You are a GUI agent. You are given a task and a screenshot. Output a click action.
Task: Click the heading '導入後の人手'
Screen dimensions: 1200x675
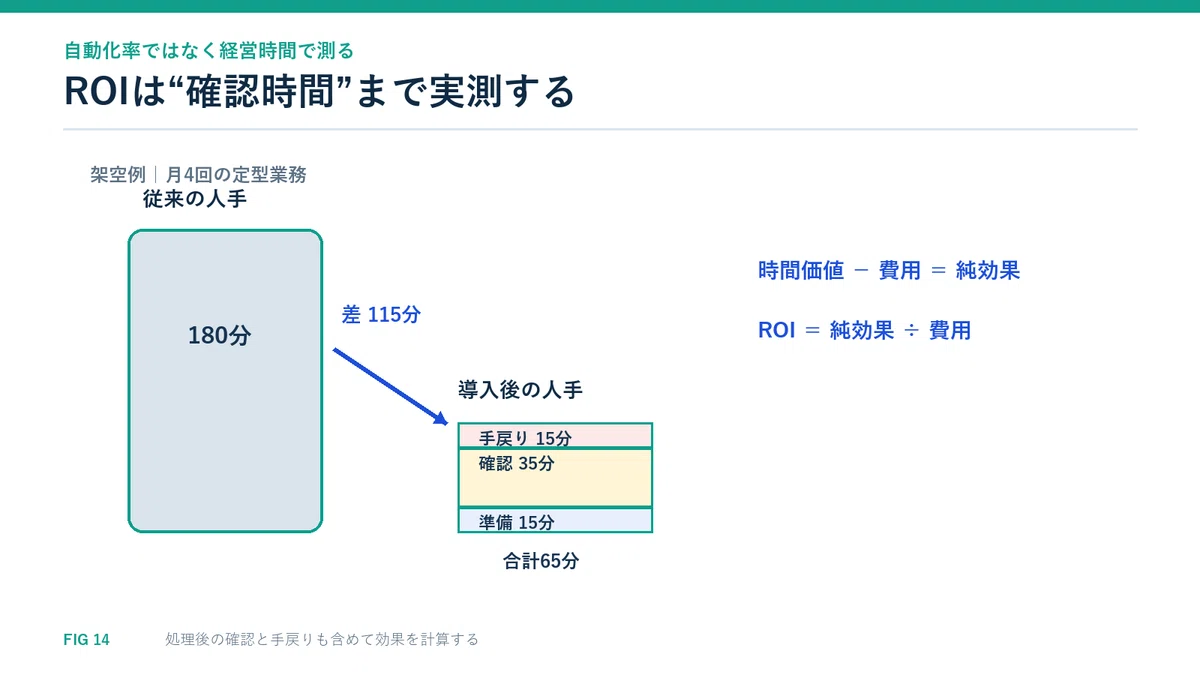[520, 391]
